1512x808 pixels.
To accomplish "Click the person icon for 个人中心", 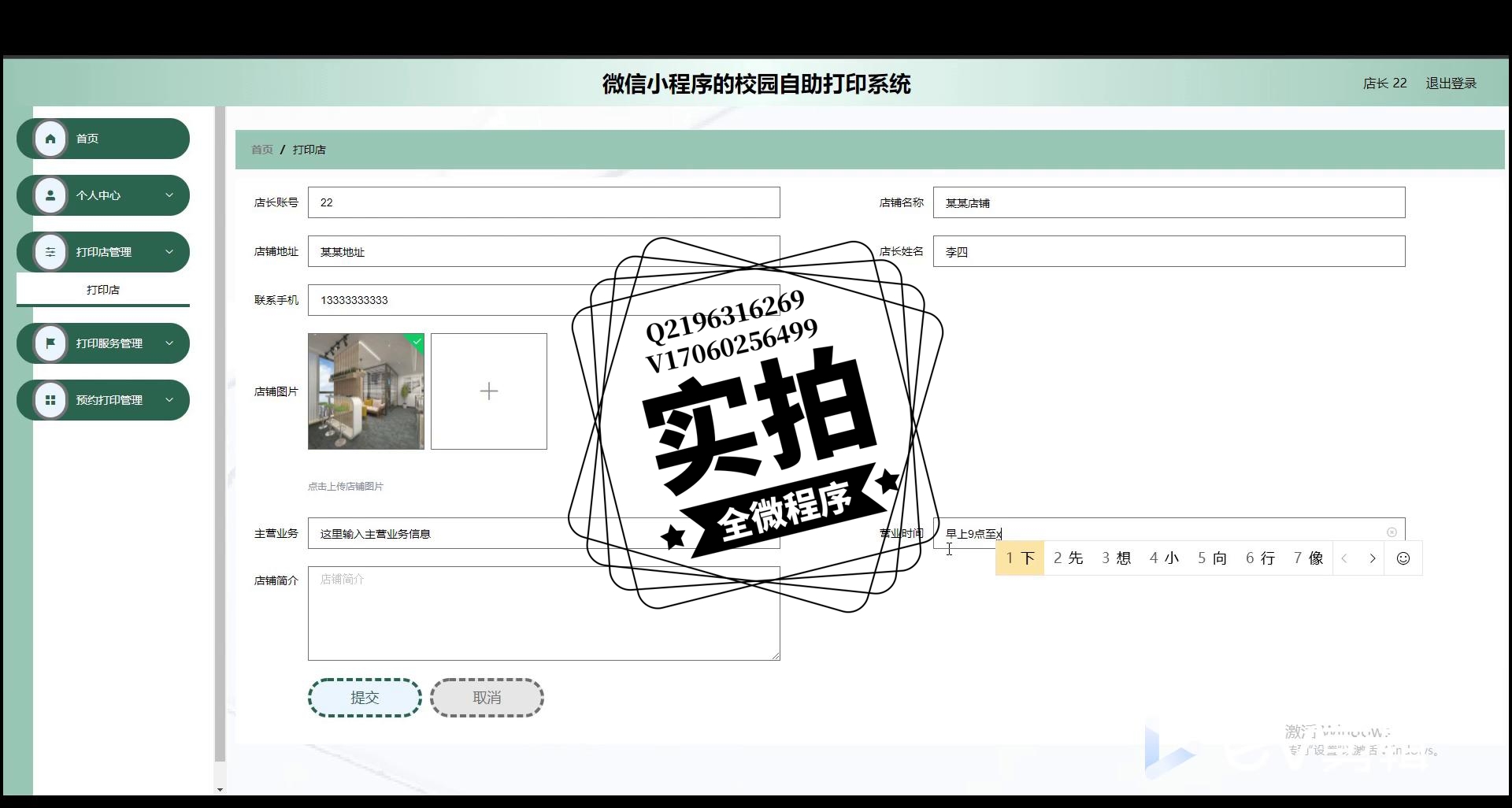I will tap(50, 195).
